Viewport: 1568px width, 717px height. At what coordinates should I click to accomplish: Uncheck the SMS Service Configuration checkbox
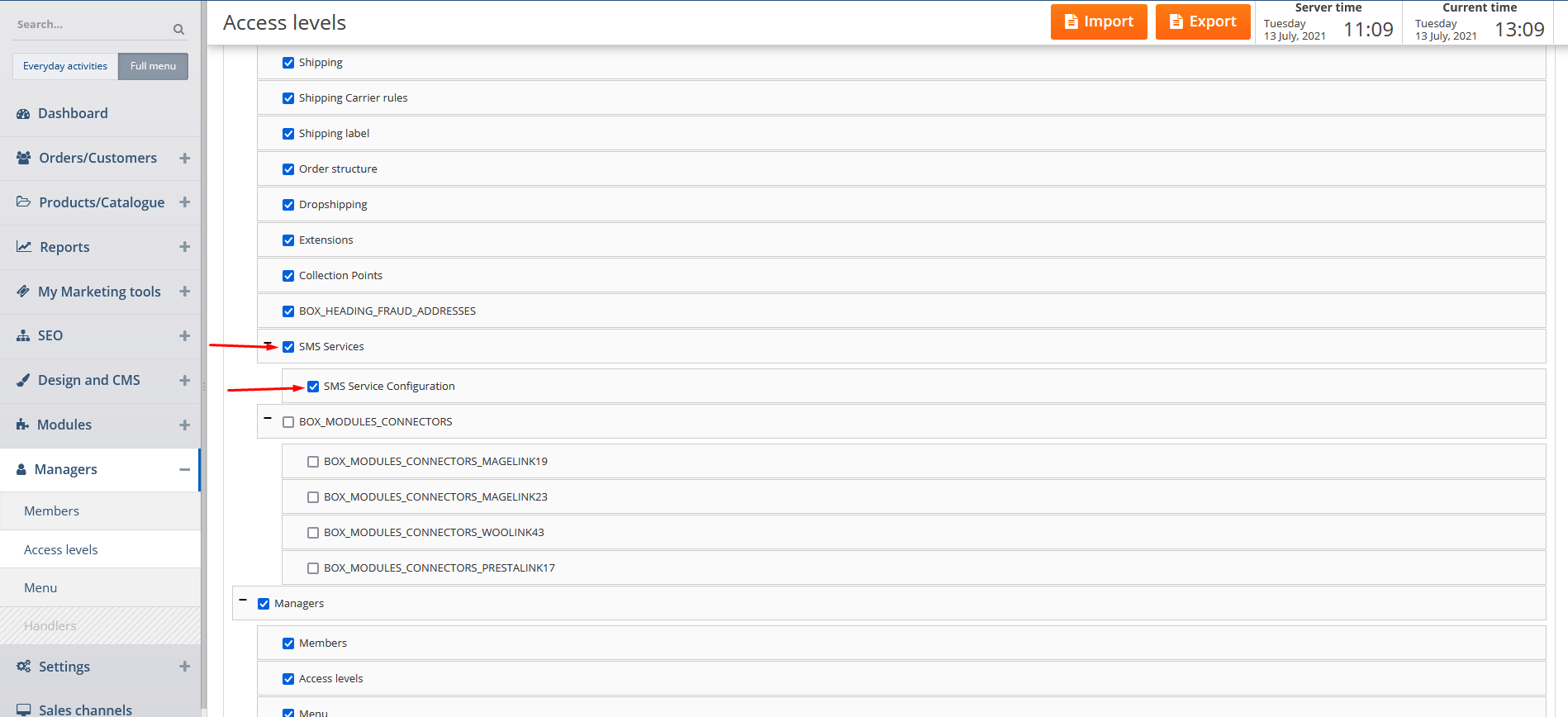tap(313, 387)
